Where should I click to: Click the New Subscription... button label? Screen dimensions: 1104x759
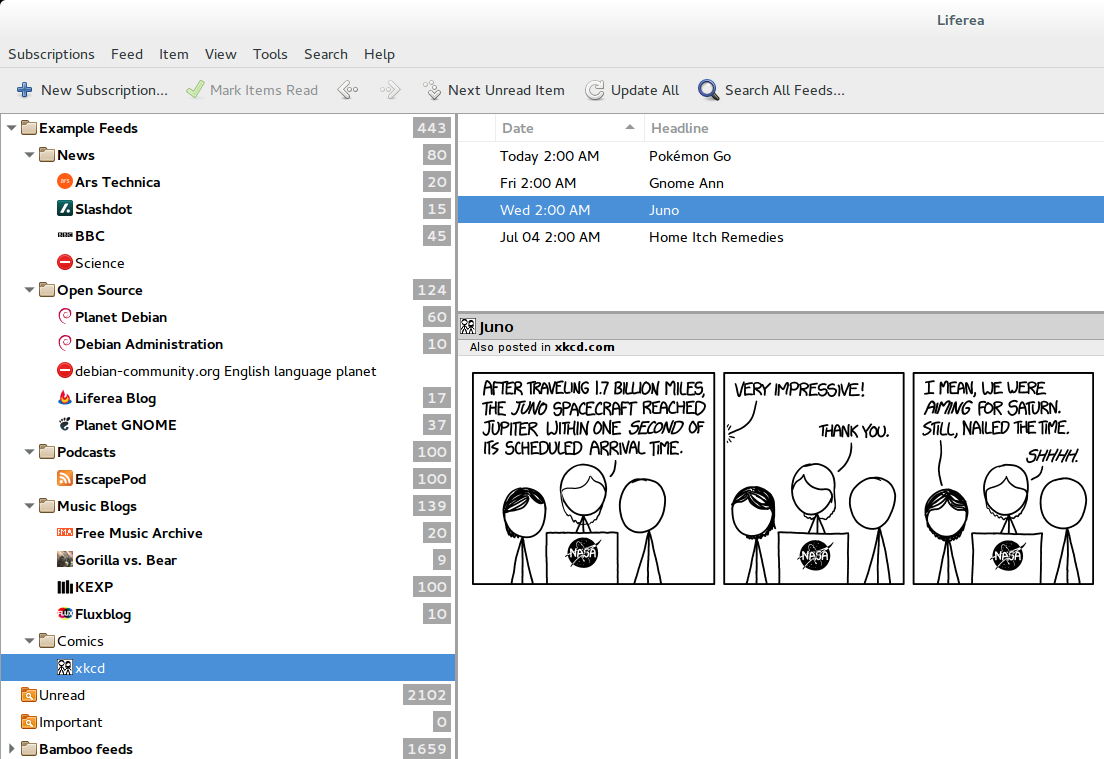click(104, 90)
